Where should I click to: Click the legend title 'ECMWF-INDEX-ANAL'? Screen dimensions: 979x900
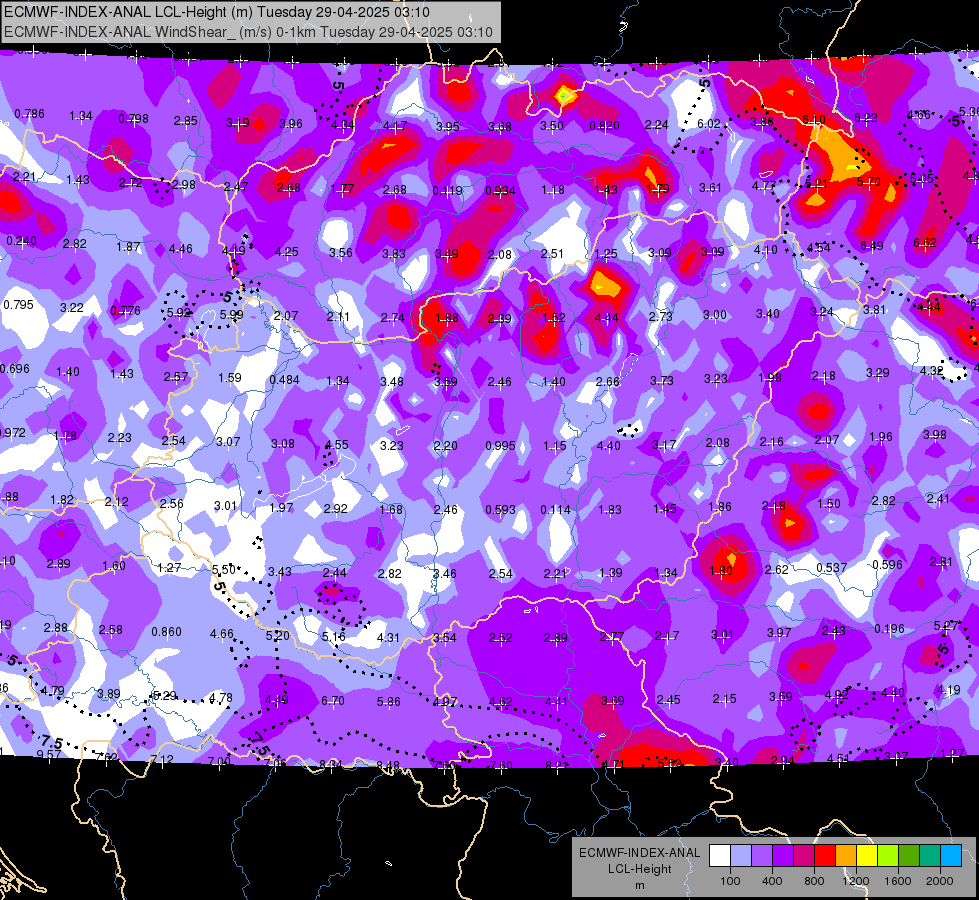tap(639, 853)
